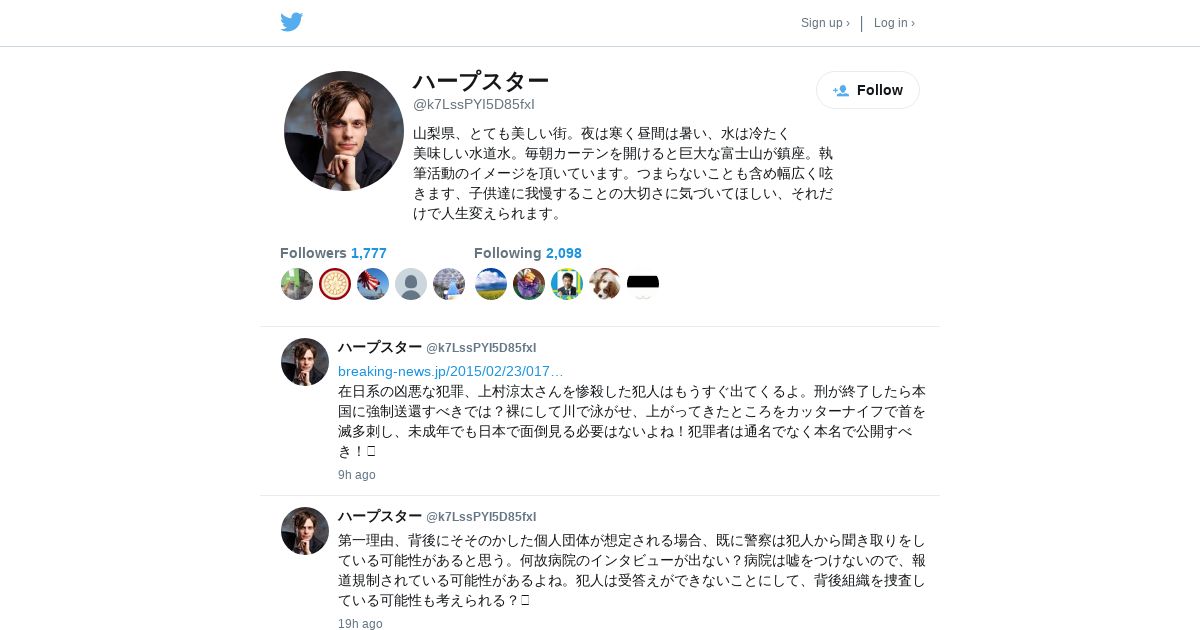Click the green-tinted first follower avatar
The height and width of the screenshot is (630, 1200).
click(297, 284)
